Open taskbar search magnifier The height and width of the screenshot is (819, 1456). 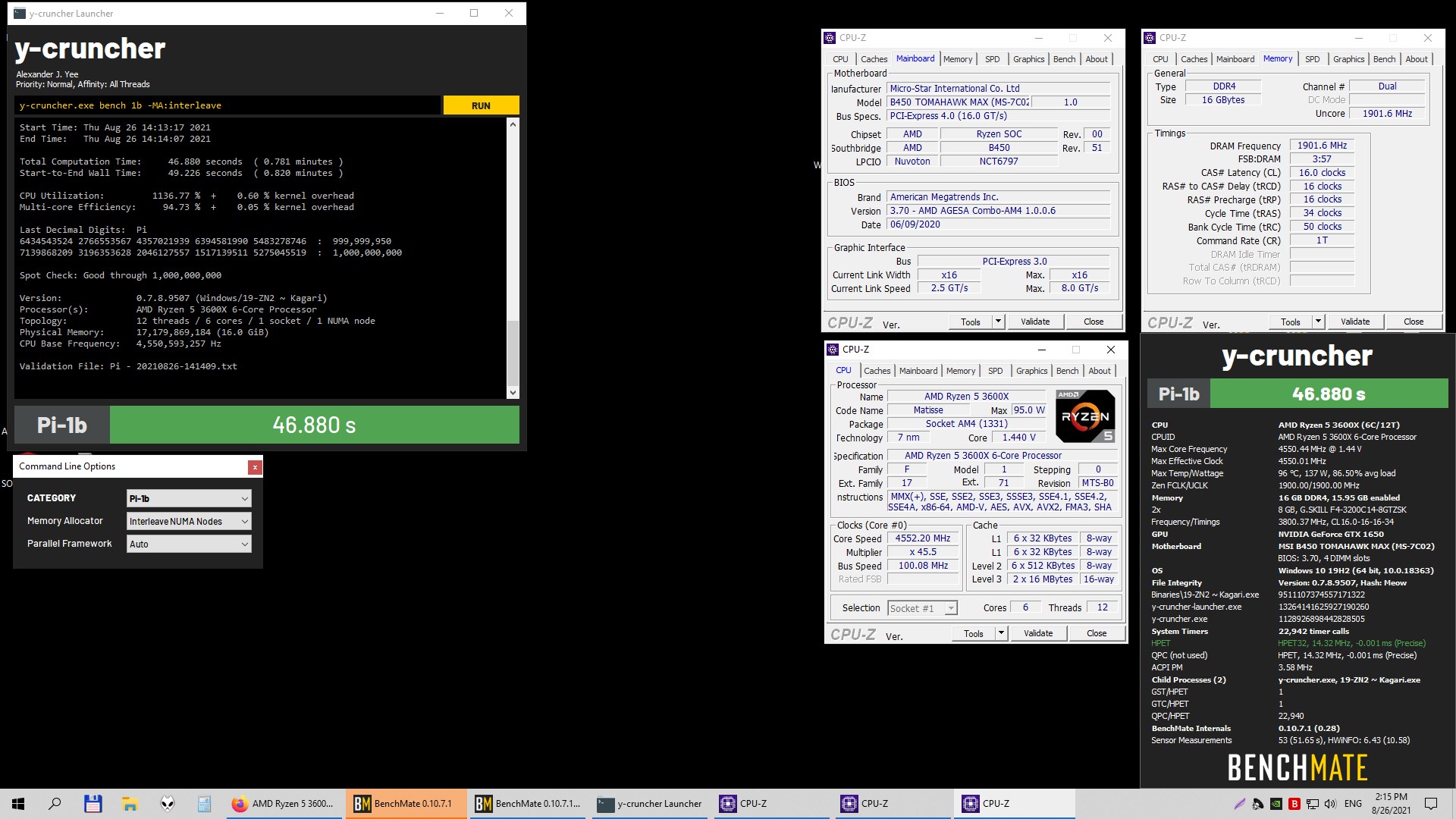[55, 804]
